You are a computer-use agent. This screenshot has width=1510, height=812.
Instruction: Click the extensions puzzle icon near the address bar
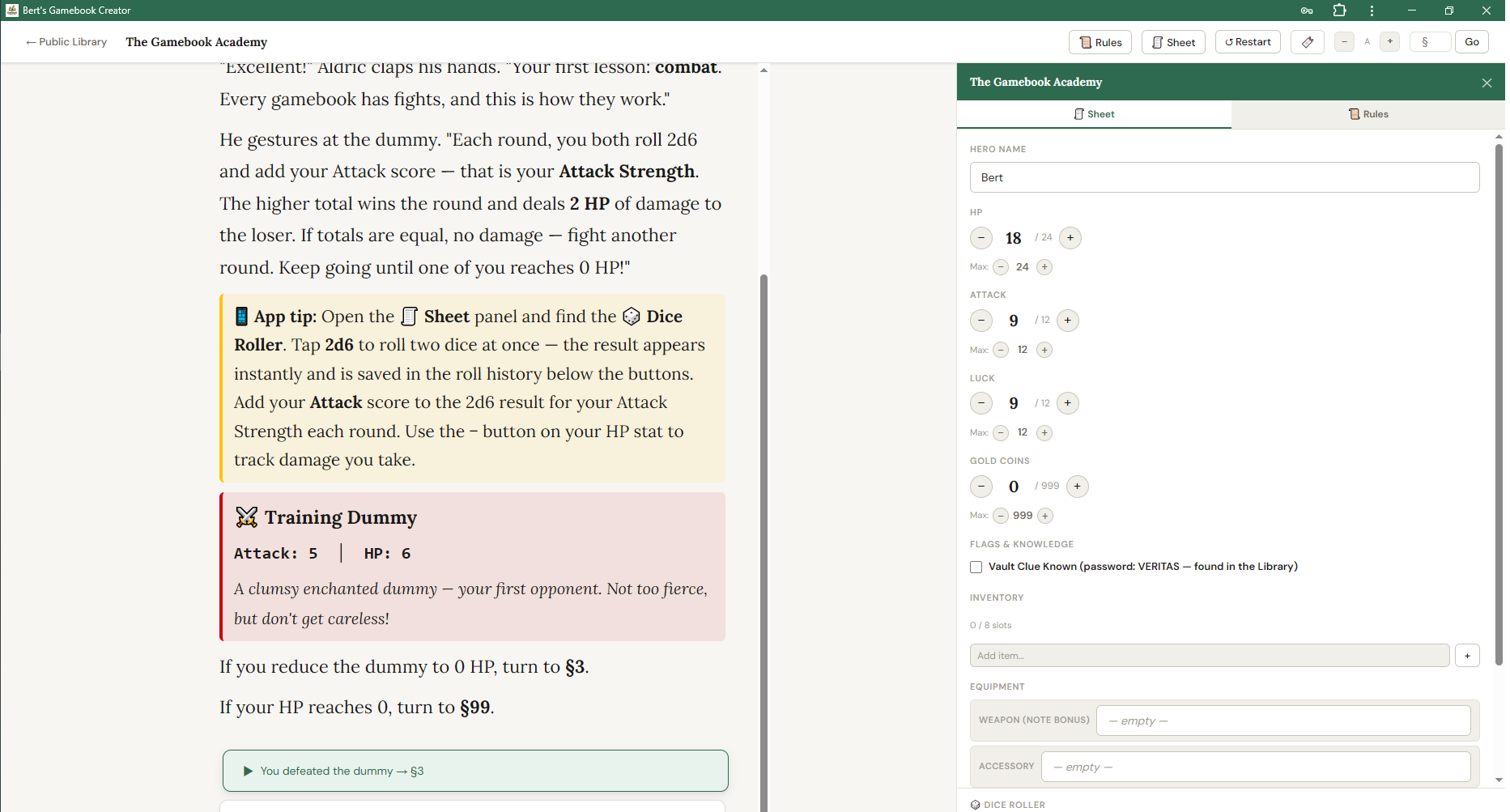tap(1339, 11)
